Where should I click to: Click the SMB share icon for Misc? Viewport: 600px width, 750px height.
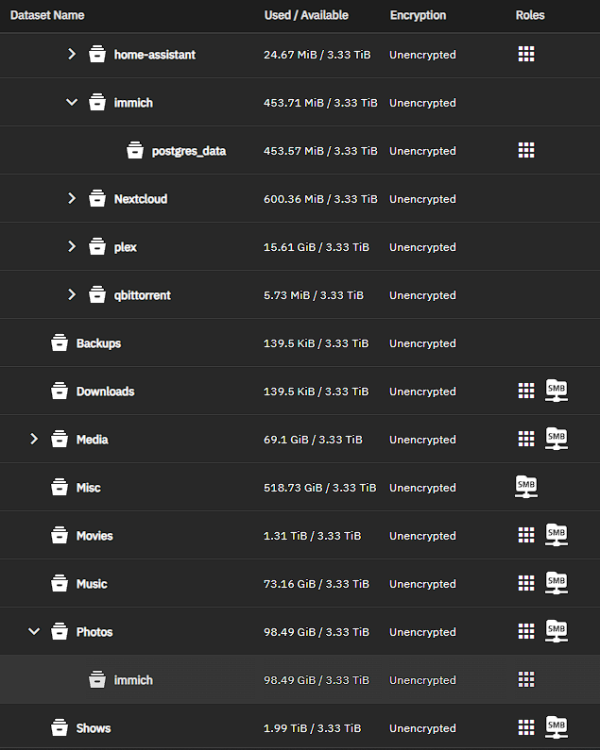click(x=526, y=487)
